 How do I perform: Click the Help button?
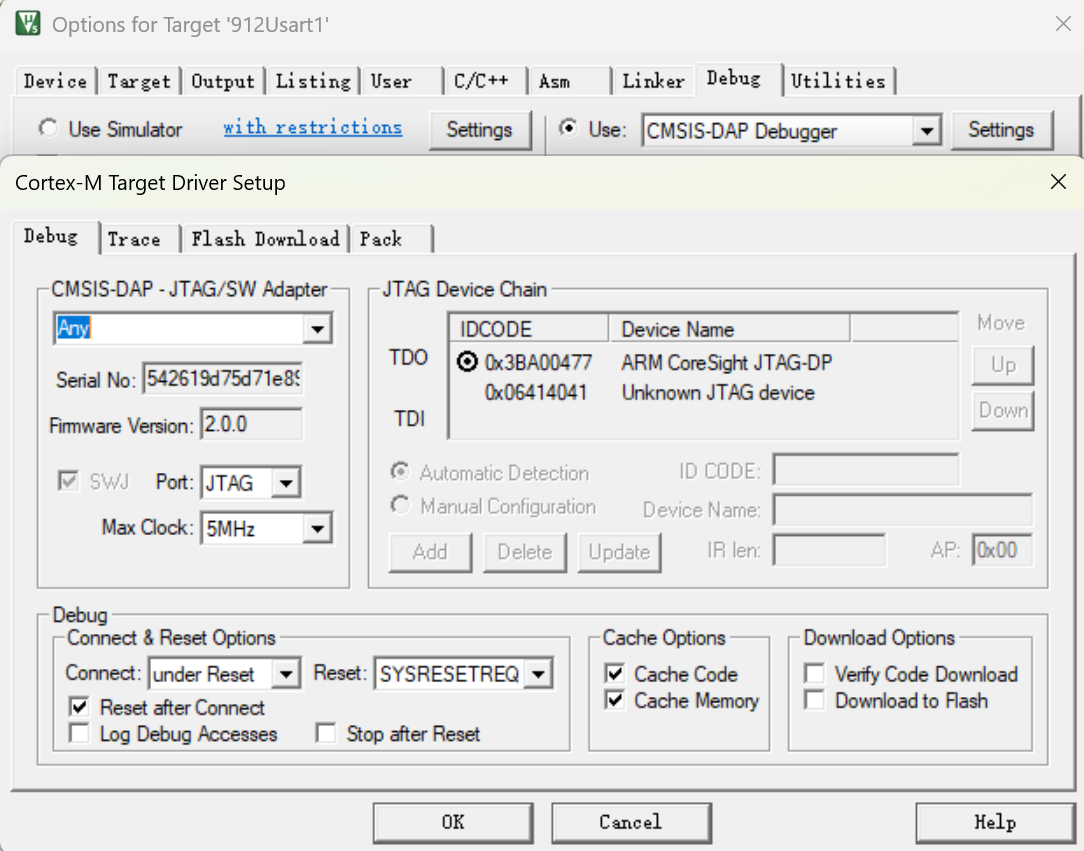pos(995,822)
